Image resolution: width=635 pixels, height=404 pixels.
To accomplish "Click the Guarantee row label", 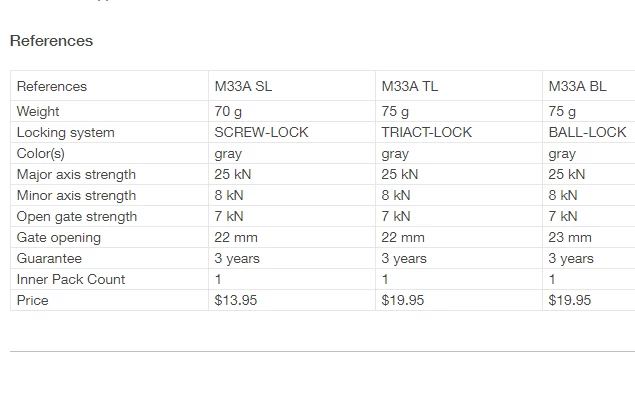I will (x=50, y=258).
